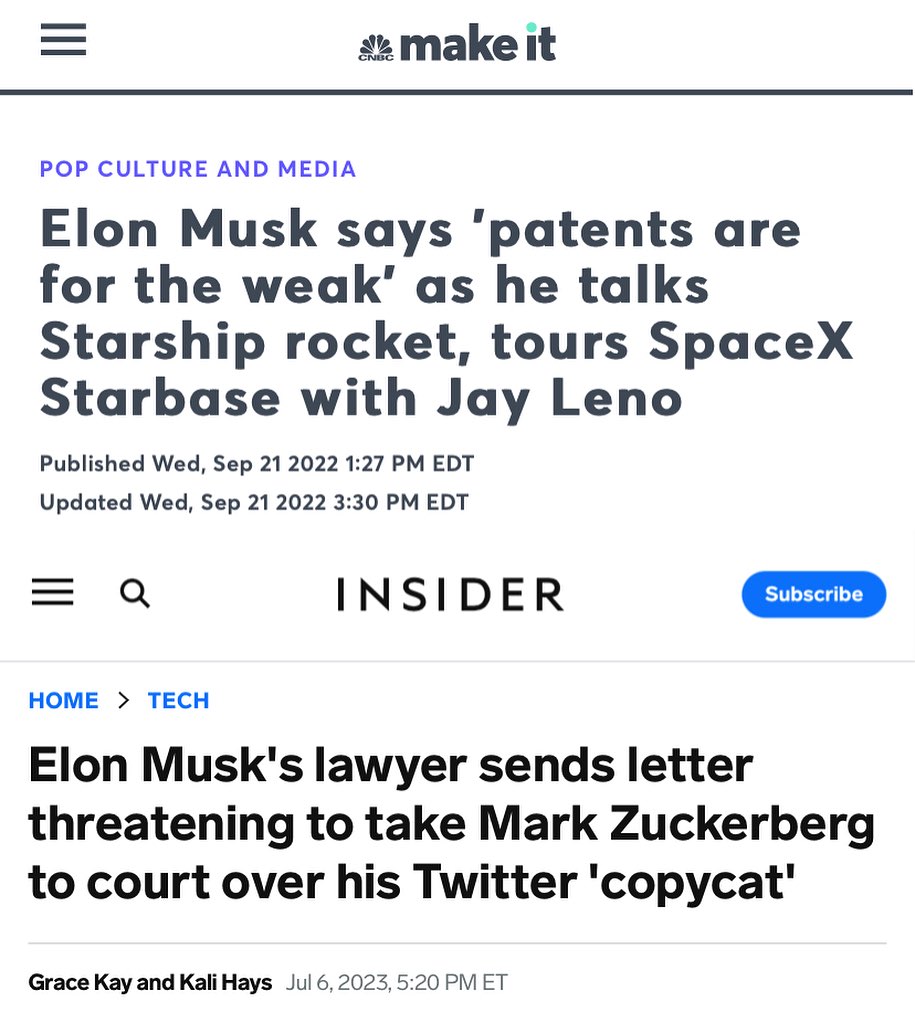Click the blue Subscribe button
The width and height of the screenshot is (915, 1012).
(x=813, y=593)
